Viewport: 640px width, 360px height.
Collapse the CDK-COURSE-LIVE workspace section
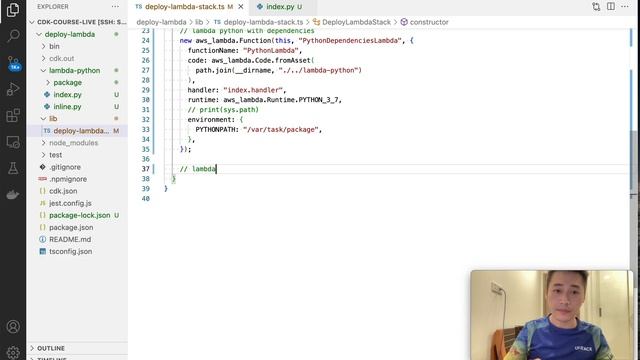pyautogui.click(x=78, y=22)
